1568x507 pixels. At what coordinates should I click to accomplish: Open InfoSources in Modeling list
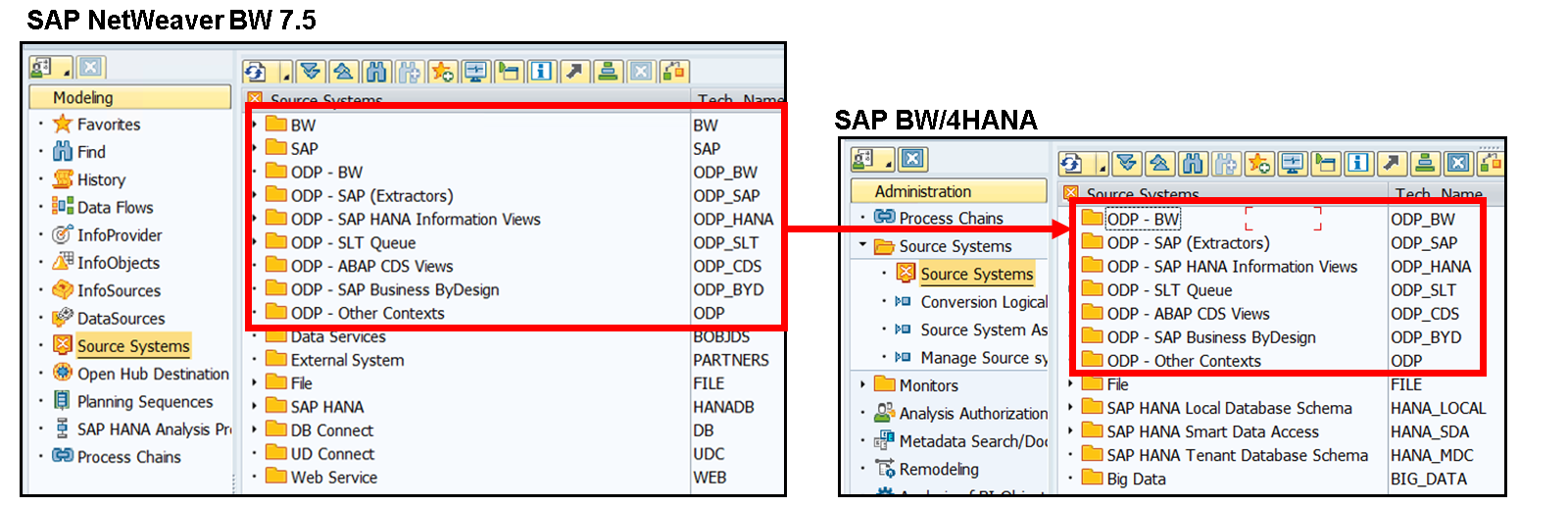[x=106, y=290]
